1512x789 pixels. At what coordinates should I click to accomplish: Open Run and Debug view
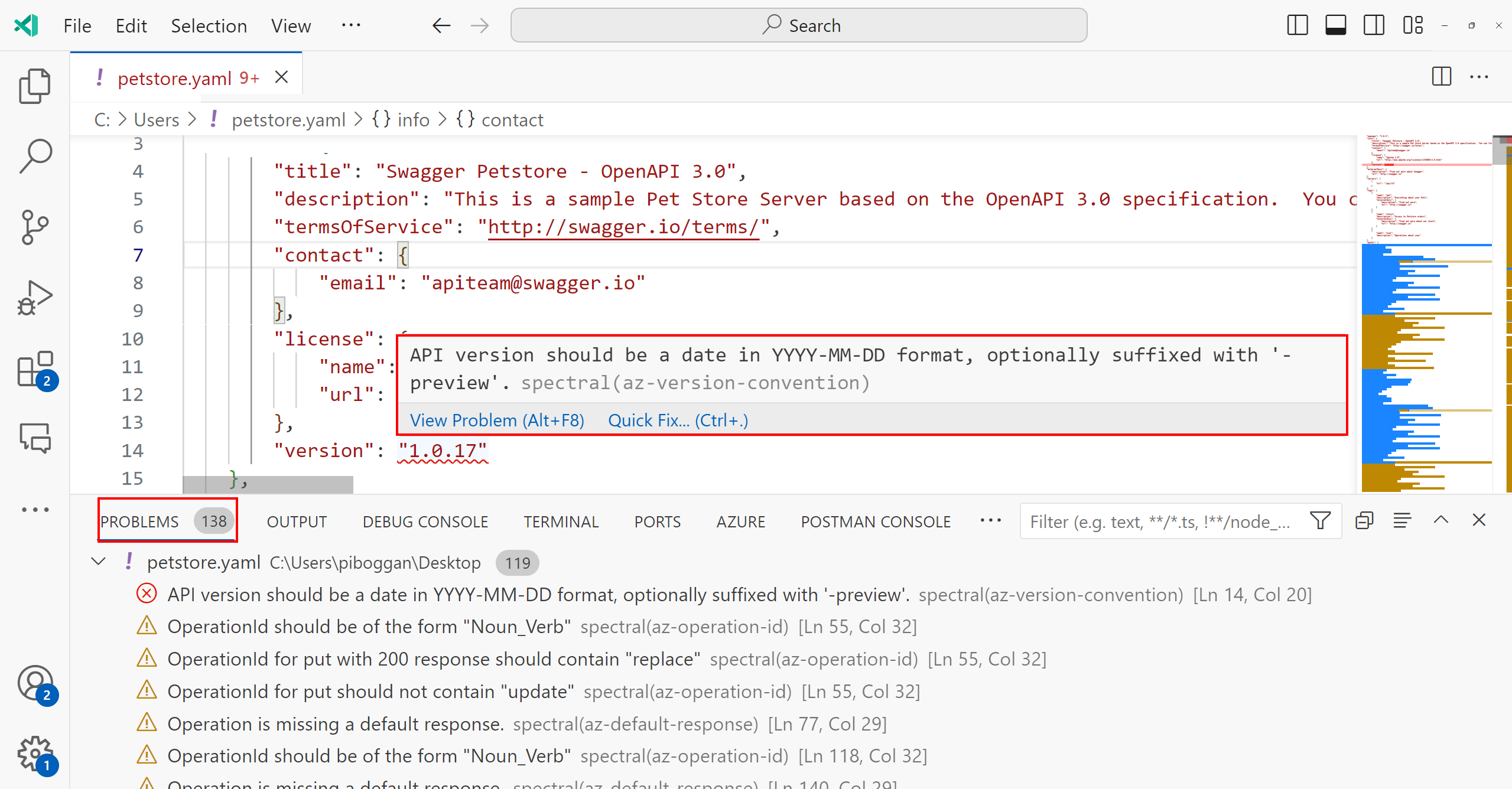35,298
